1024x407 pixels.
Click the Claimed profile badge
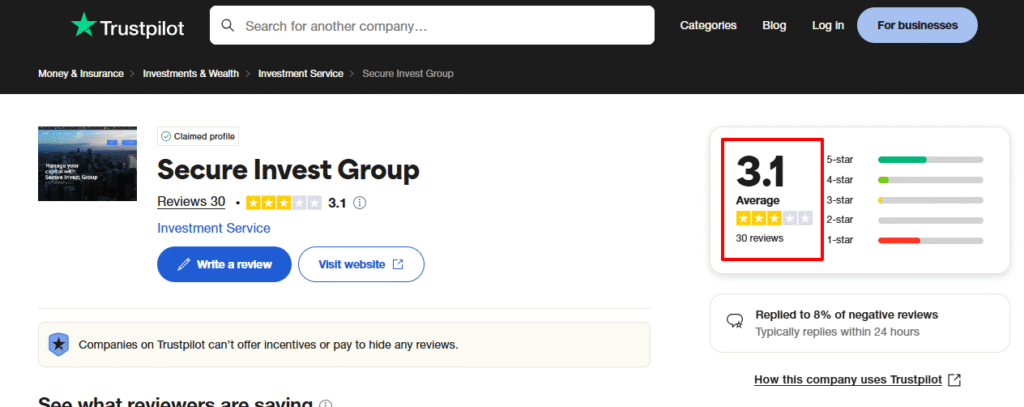[198, 137]
